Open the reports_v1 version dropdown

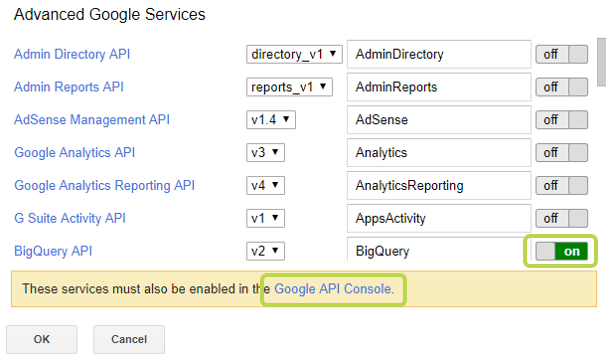289,87
